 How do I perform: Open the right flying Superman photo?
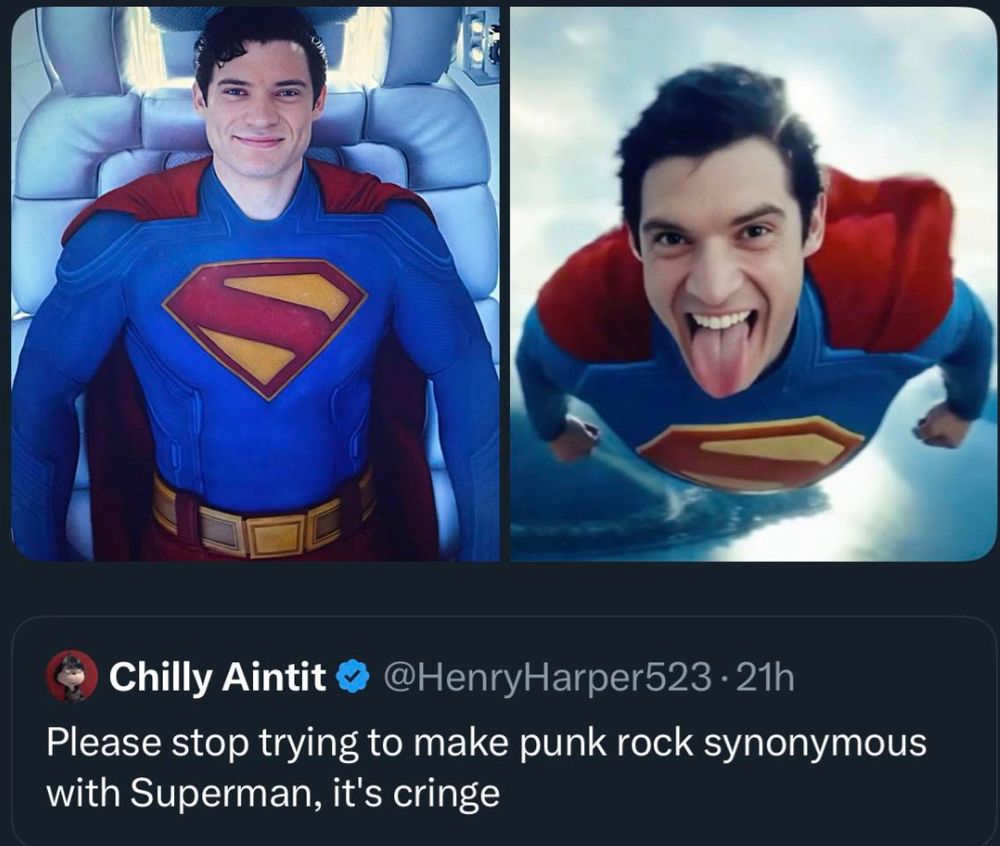pyautogui.click(x=753, y=284)
